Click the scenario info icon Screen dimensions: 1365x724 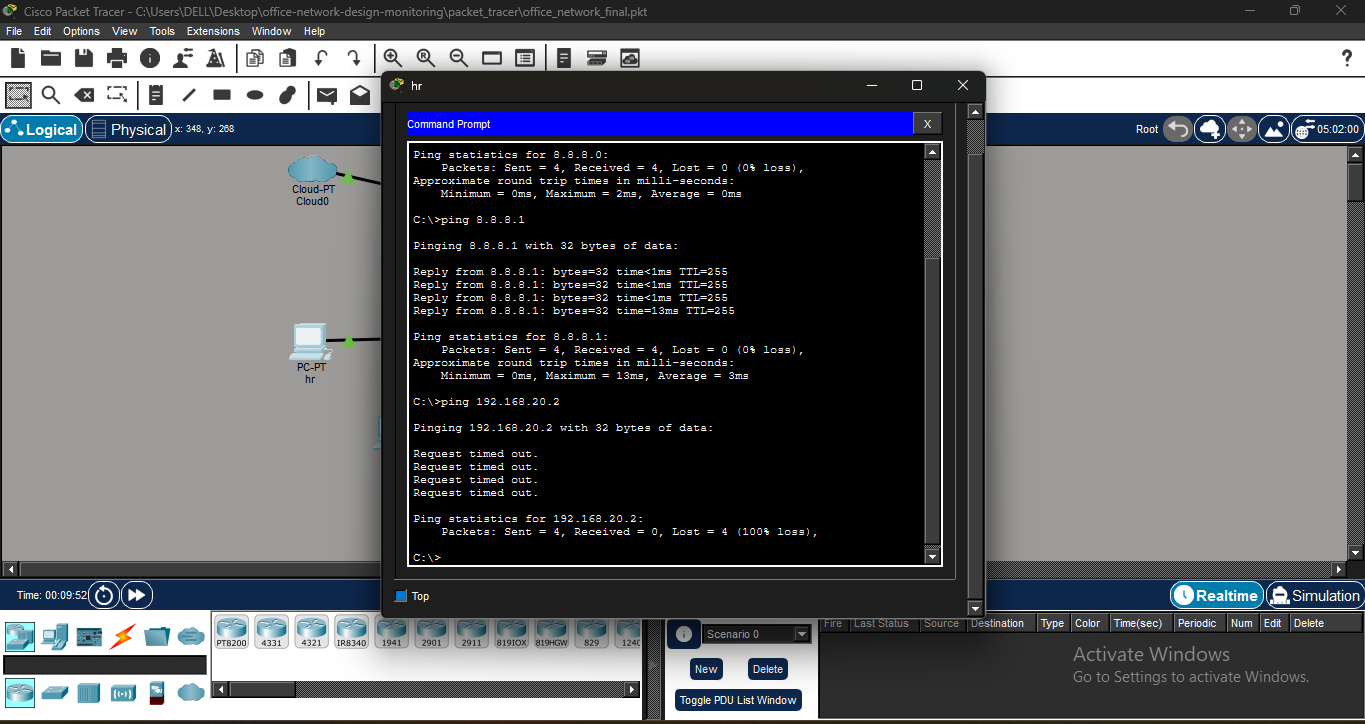[684, 634]
